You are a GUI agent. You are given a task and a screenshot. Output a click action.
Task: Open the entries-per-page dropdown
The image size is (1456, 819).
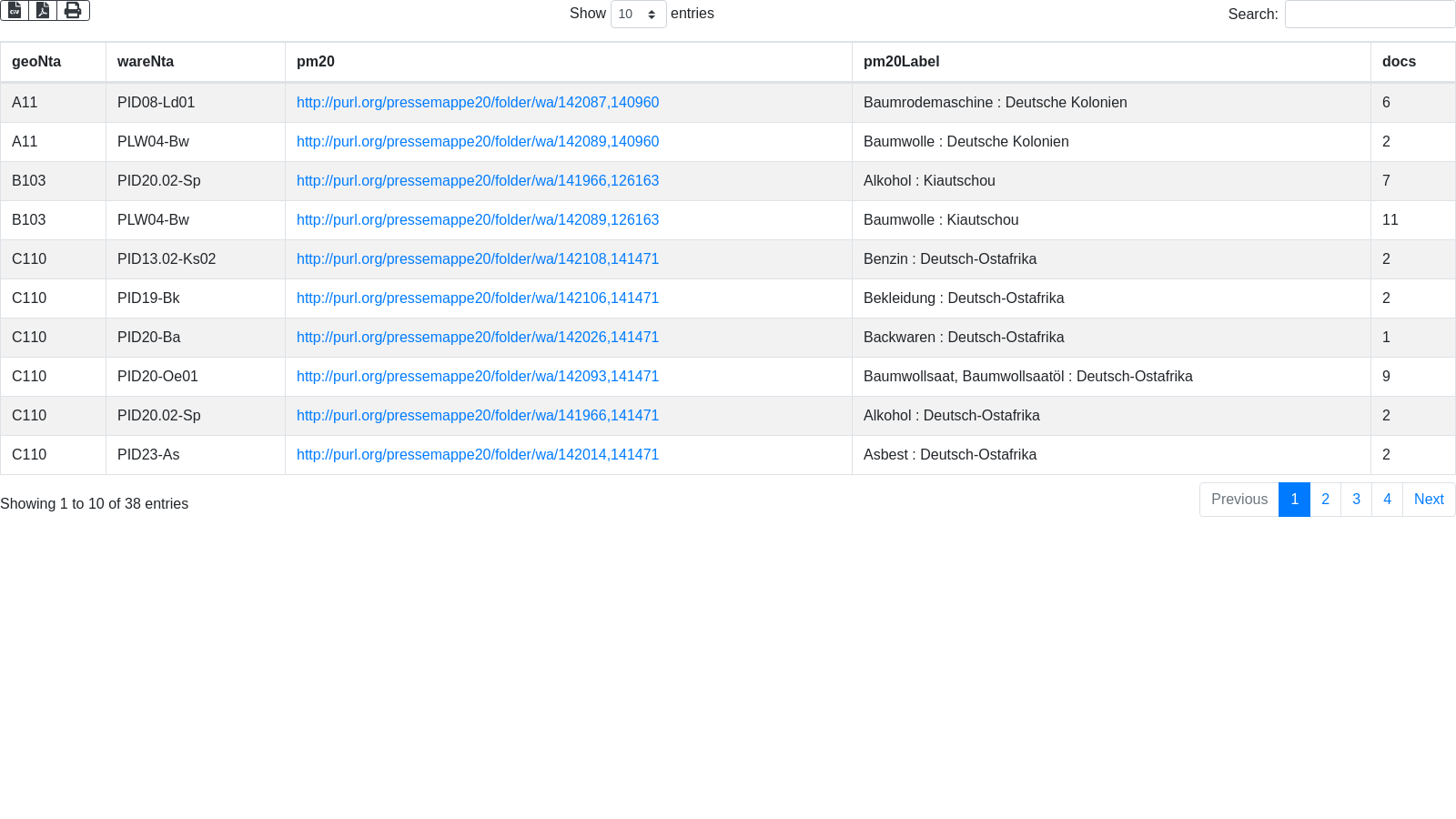(638, 14)
